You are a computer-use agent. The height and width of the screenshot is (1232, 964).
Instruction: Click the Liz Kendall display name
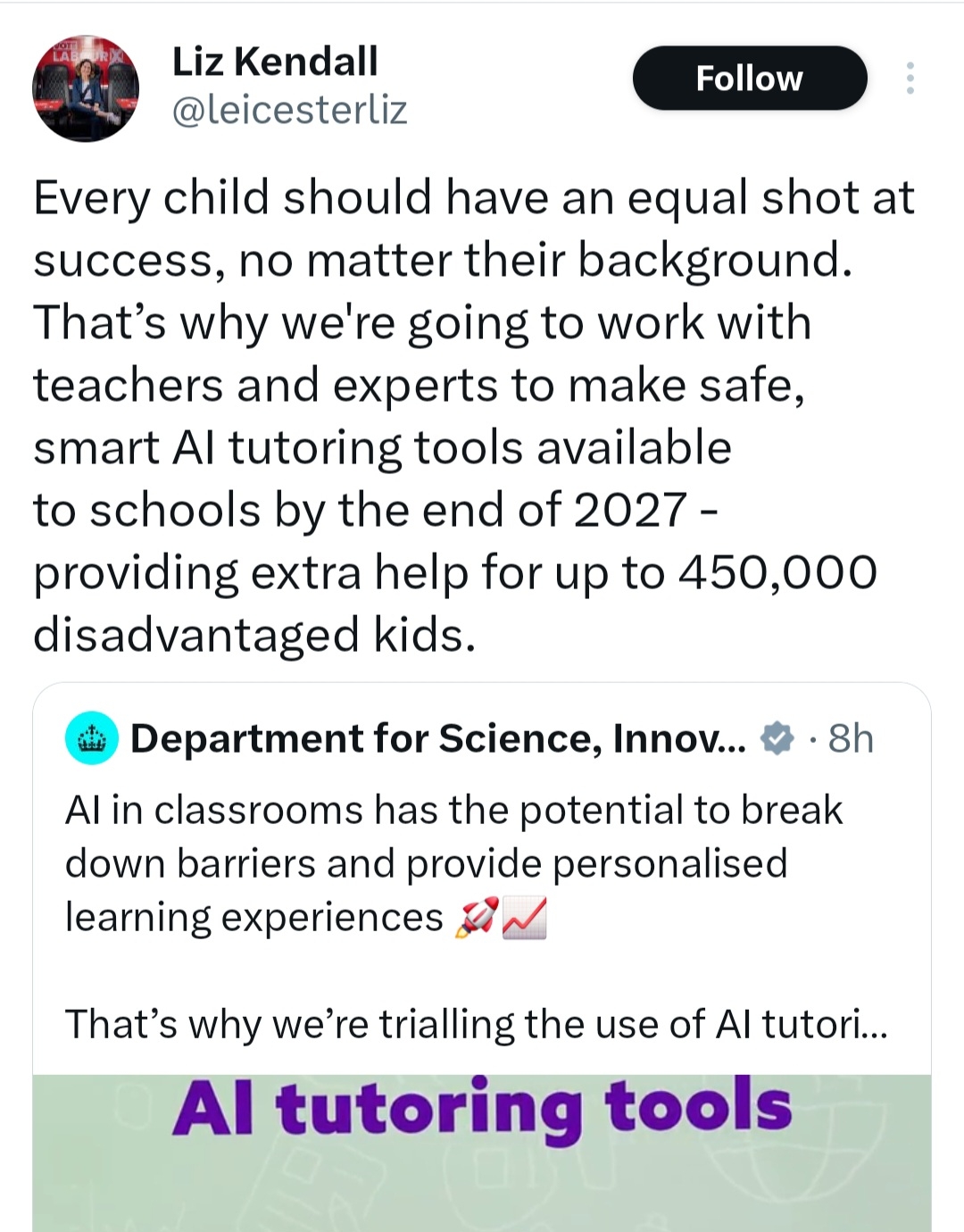click(275, 62)
